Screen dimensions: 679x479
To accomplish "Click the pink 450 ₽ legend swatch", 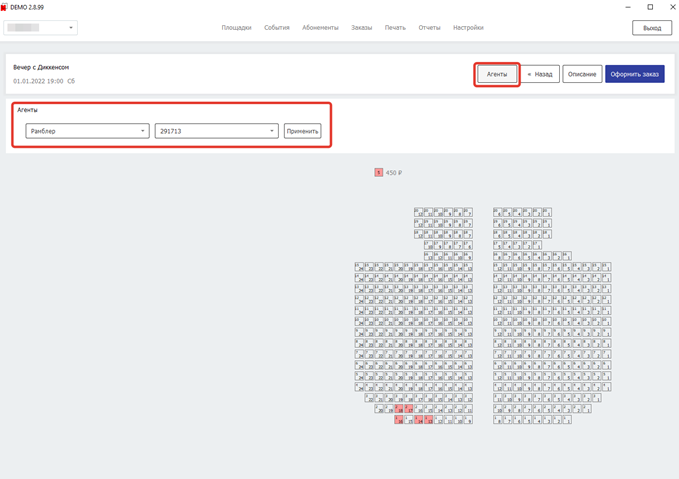I will click(x=379, y=173).
